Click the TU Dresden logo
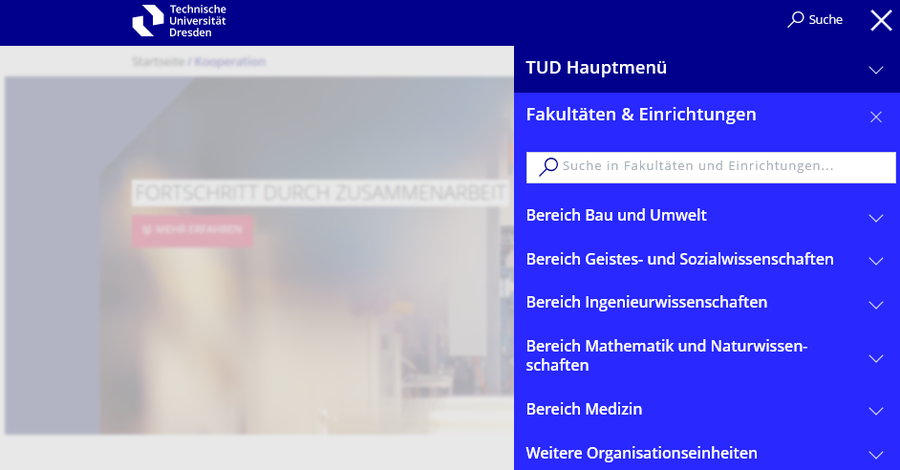 (x=179, y=20)
